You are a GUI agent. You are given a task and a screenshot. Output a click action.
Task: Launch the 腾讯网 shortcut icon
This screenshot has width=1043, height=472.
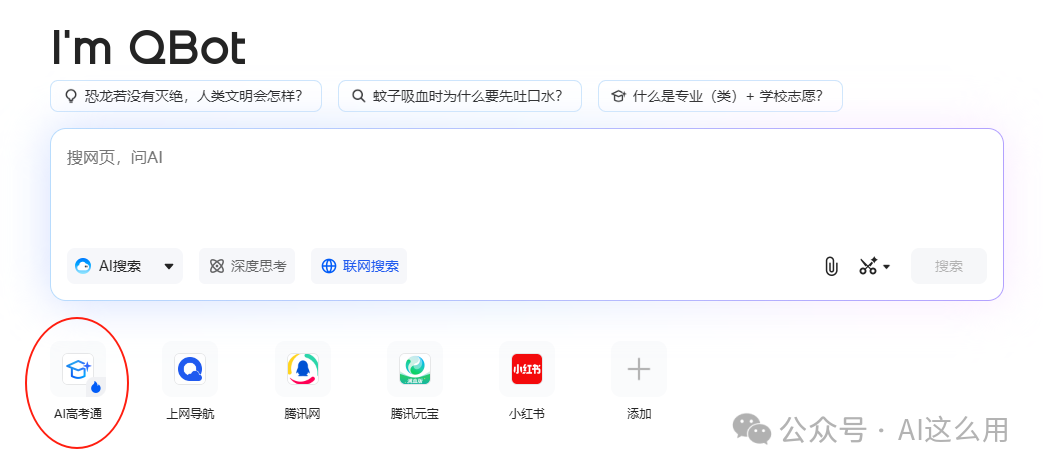point(302,369)
